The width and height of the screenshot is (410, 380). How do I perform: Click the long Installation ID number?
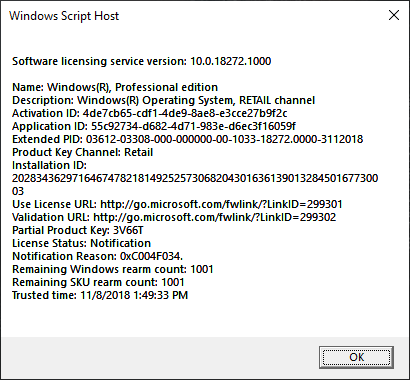[x=195, y=184]
